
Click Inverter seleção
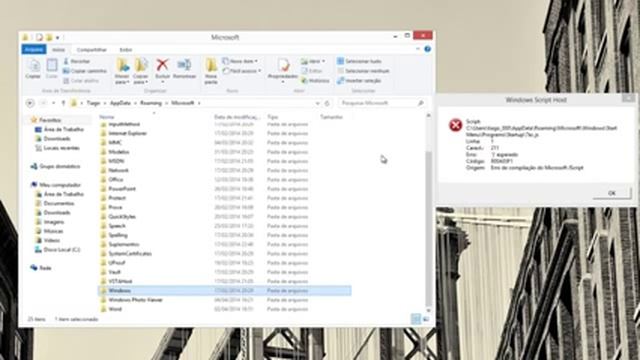tap(359, 81)
